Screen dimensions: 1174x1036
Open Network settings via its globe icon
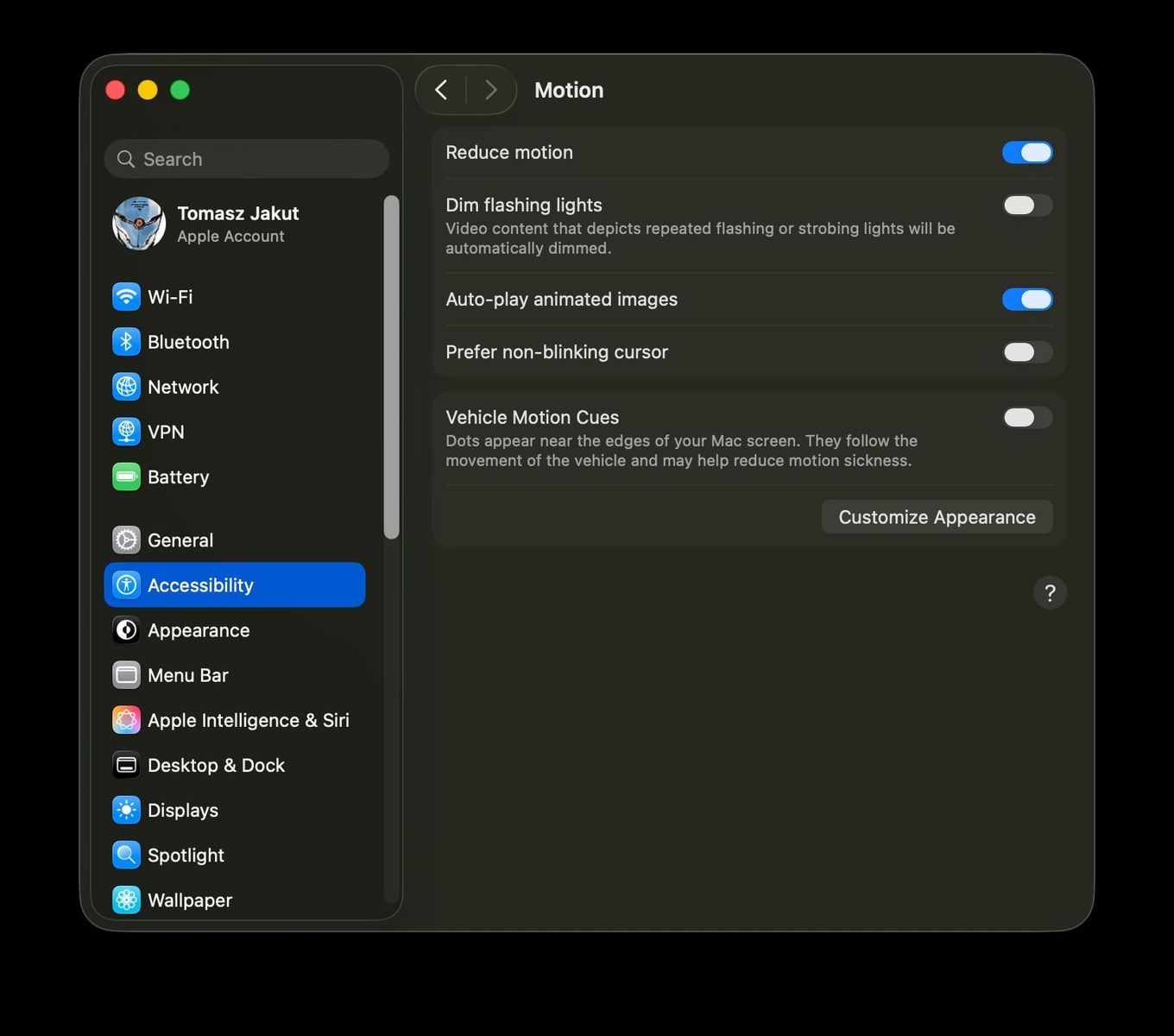[x=126, y=386]
